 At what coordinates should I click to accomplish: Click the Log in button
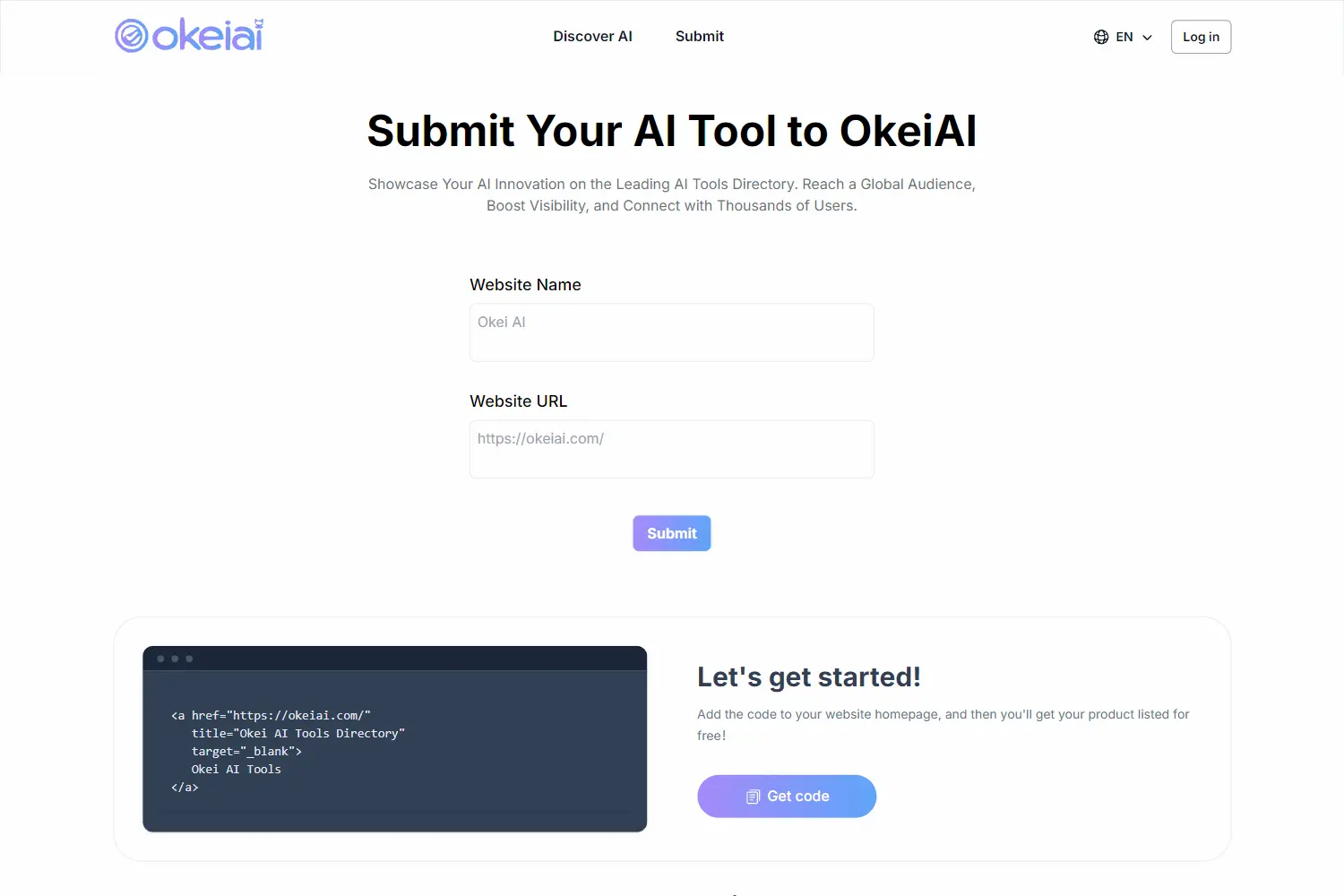tap(1201, 37)
